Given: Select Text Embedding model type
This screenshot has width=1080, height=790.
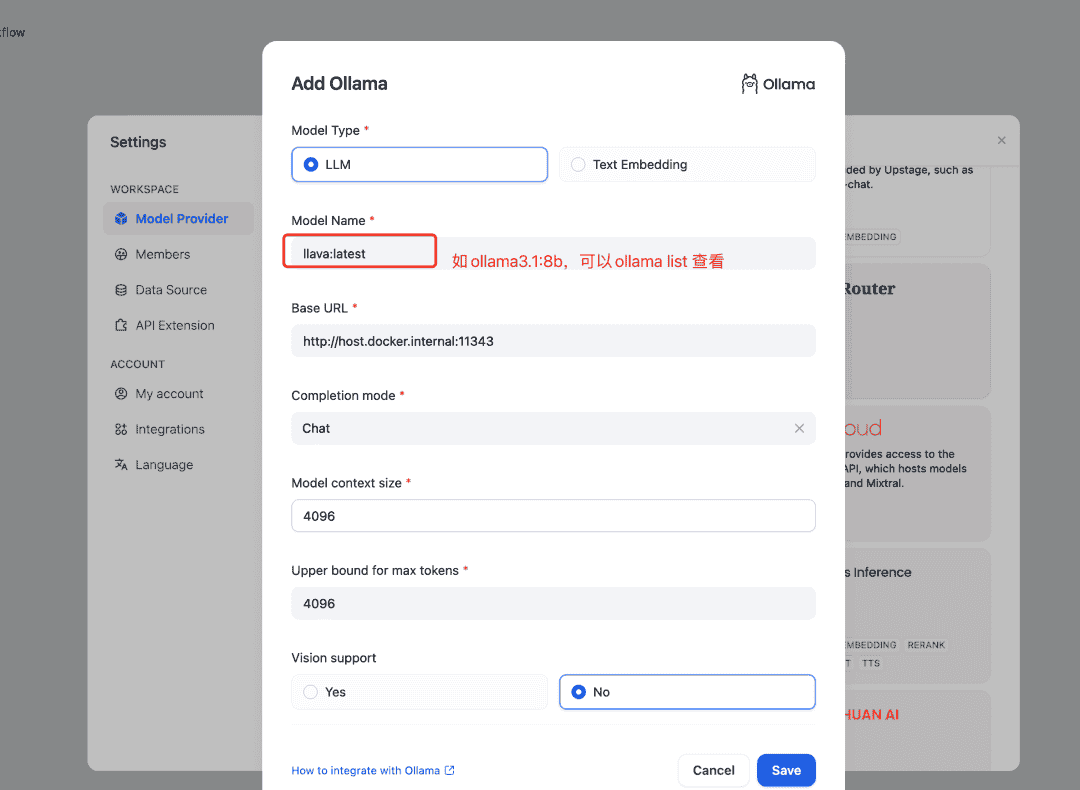Looking at the screenshot, I should 578,165.
